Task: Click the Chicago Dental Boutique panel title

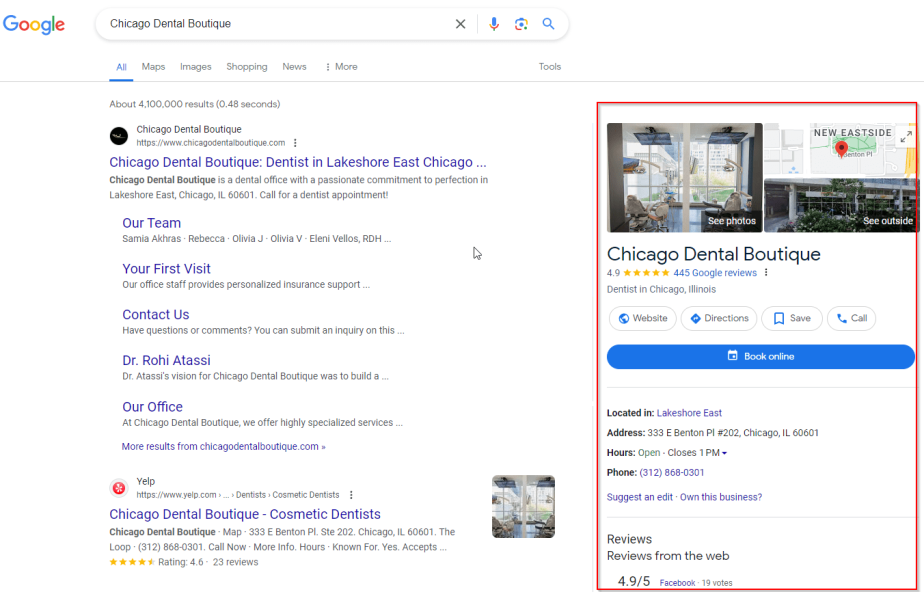Action: click(x=714, y=254)
